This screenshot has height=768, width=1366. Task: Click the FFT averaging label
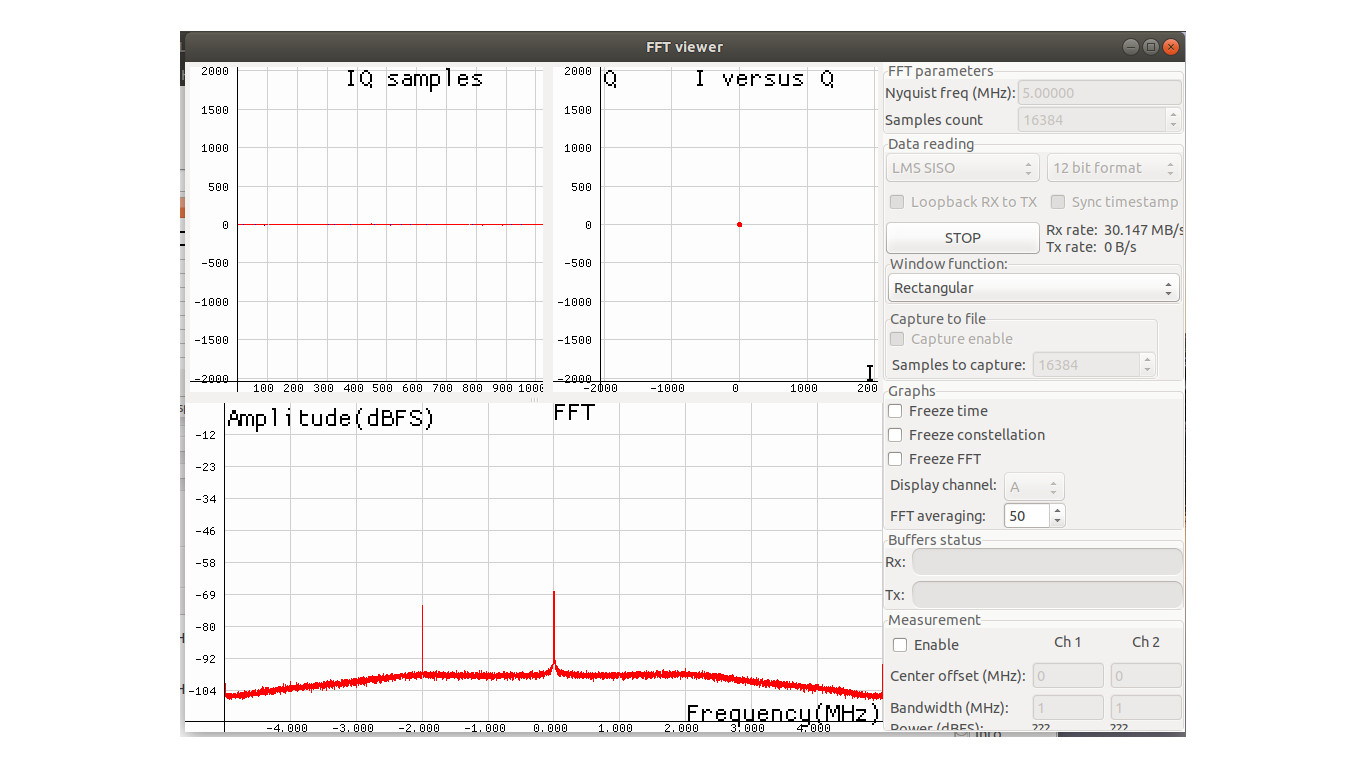(938, 516)
